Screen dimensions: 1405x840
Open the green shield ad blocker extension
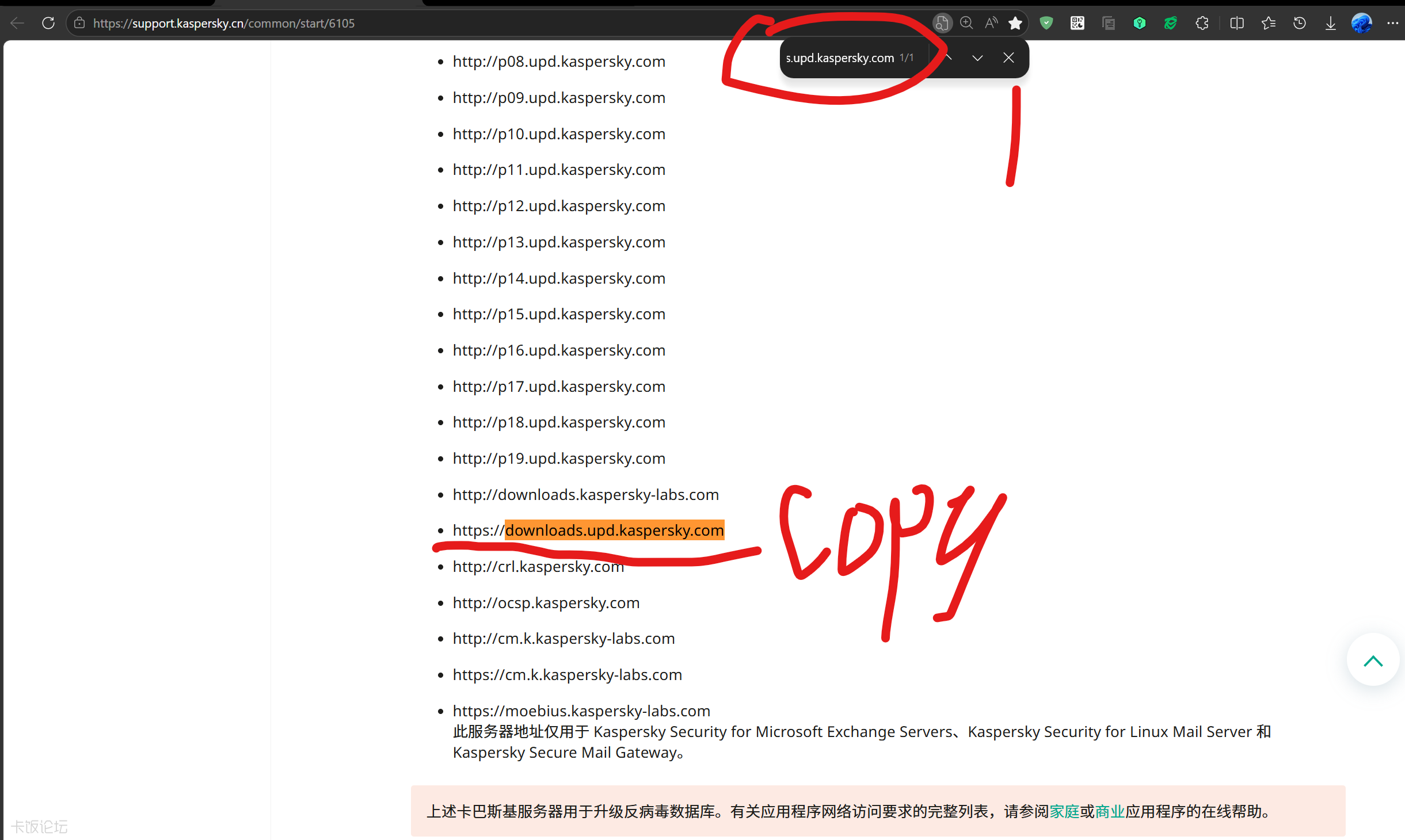coord(1046,24)
